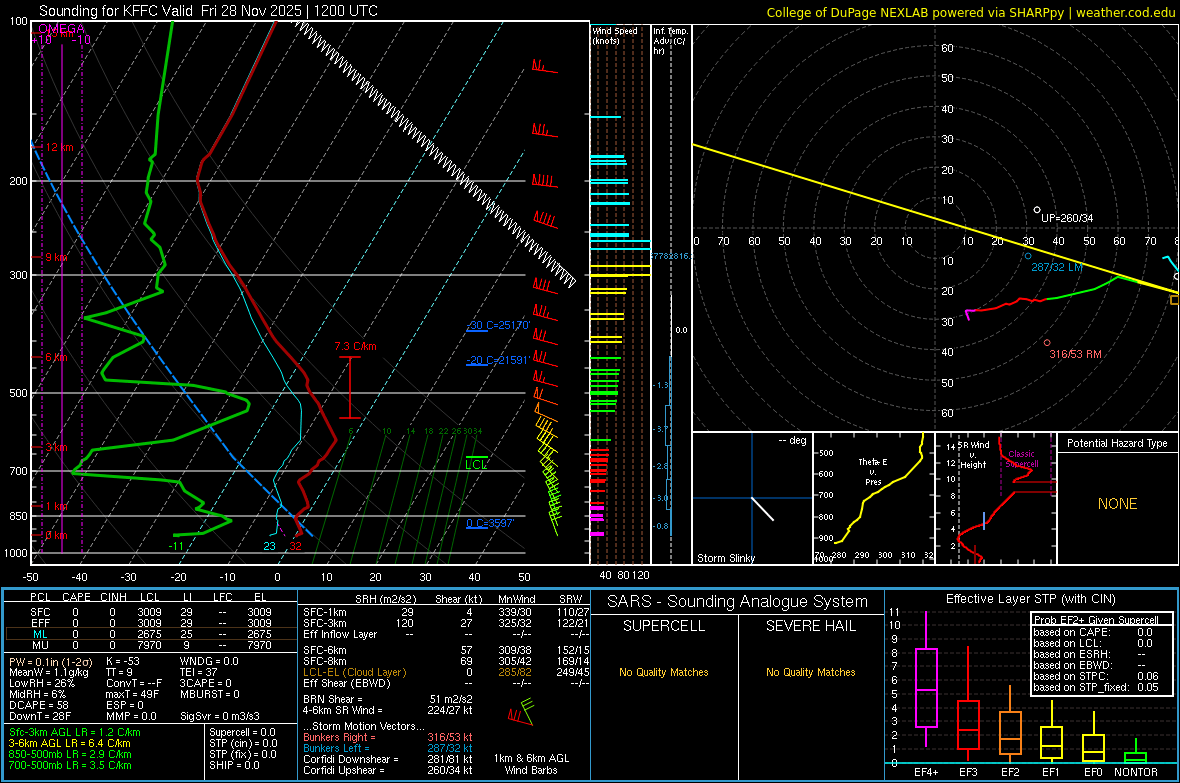The width and height of the screenshot is (1180, 783).
Task: Click the 'Storm Slinky' panel label
Action: [x=725, y=558]
